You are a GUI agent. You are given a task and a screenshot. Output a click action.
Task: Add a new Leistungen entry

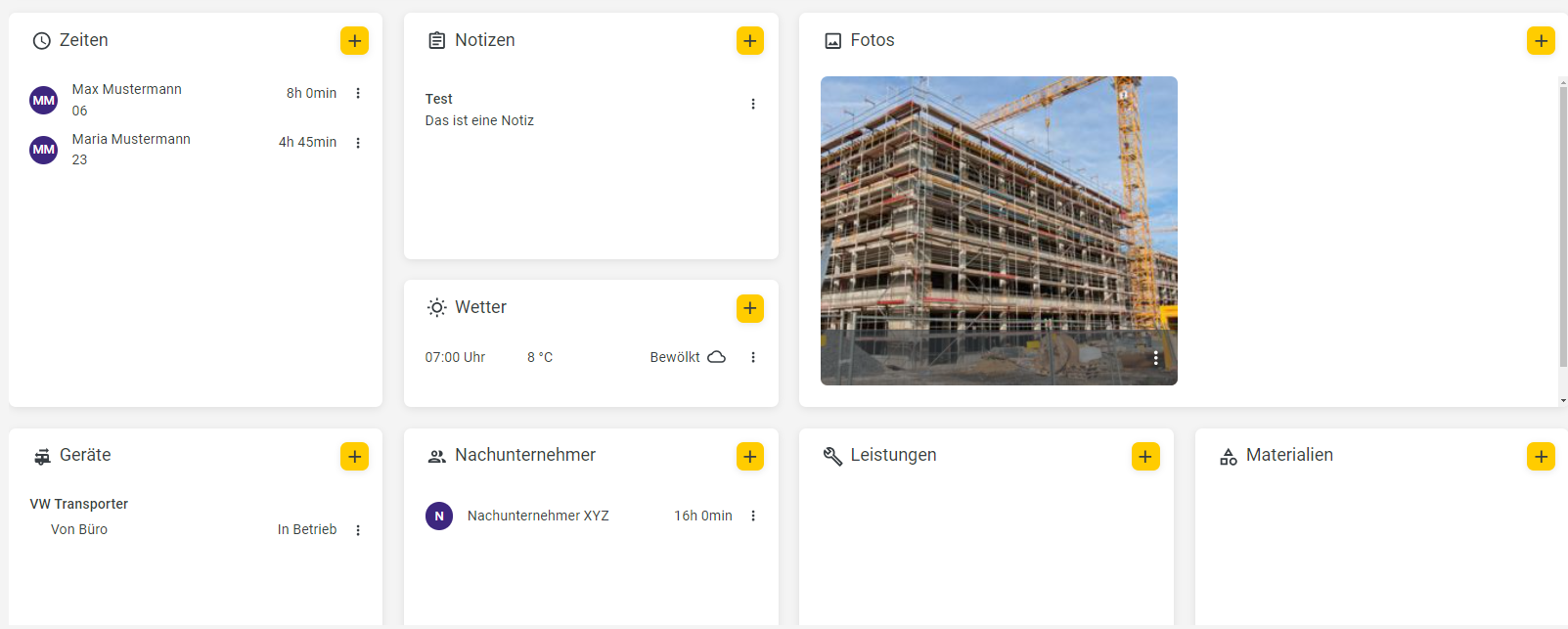[x=1145, y=456]
